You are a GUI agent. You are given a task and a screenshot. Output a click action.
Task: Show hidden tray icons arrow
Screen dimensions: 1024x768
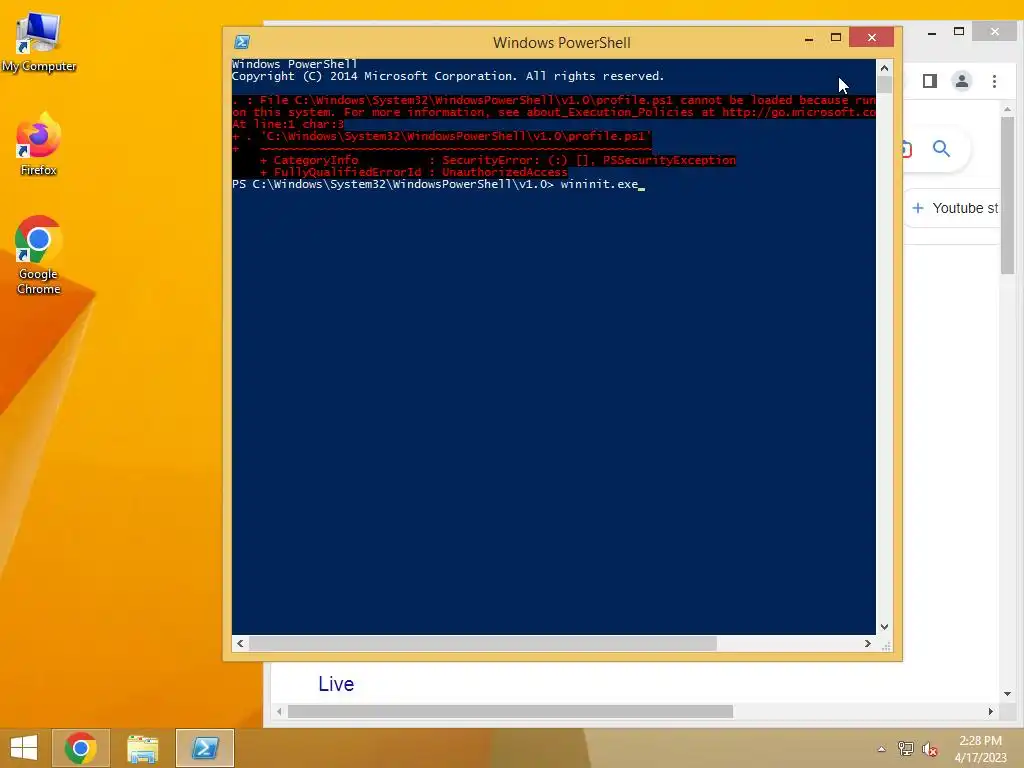tap(882, 749)
